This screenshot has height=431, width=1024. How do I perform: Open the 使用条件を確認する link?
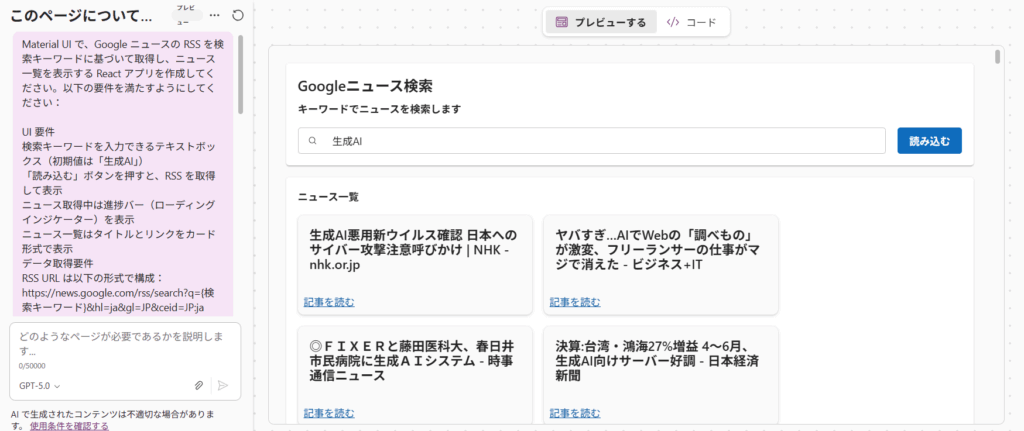click(69, 425)
